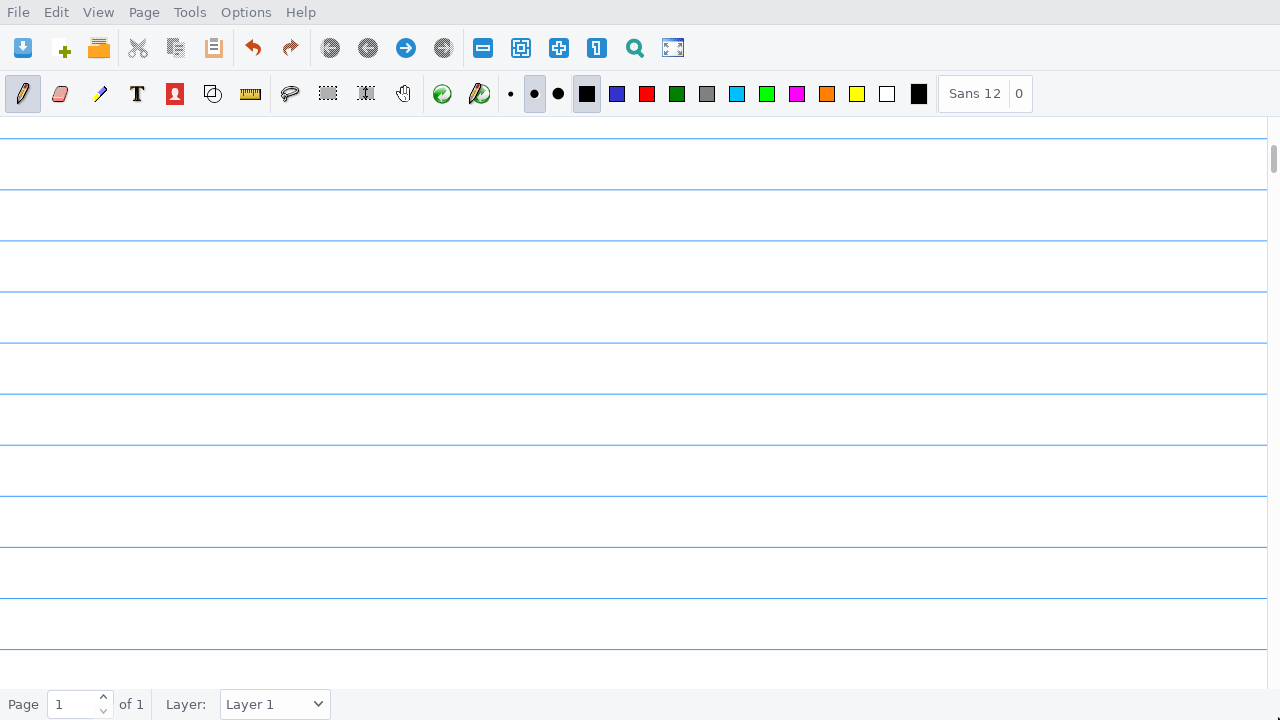Click the magnifier Zoom icon
Viewport: 1280px width, 720px height.
(x=635, y=48)
